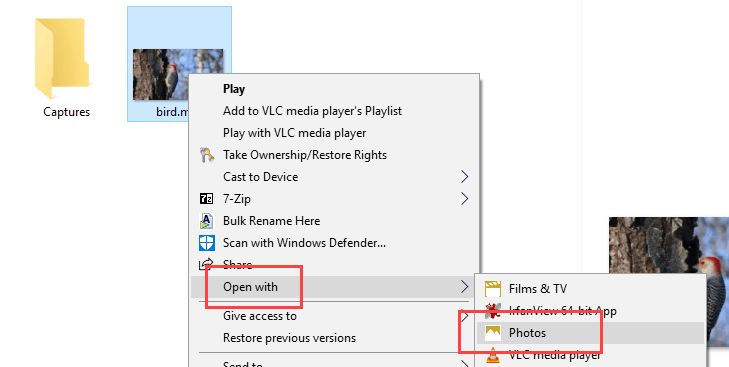Open with VLC media player in submenu
729x367 pixels.
coord(590,355)
